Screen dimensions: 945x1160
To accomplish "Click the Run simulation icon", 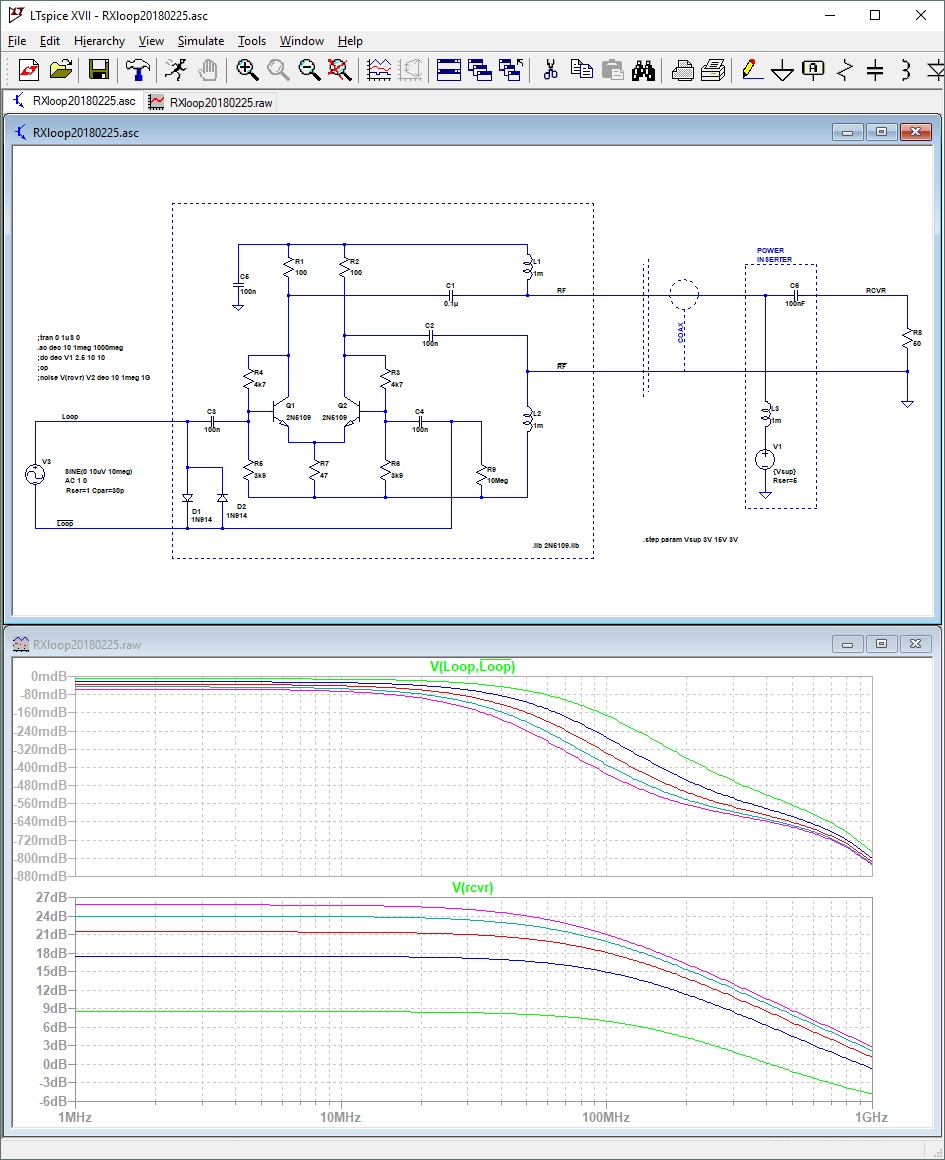I will [x=176, y=70].
